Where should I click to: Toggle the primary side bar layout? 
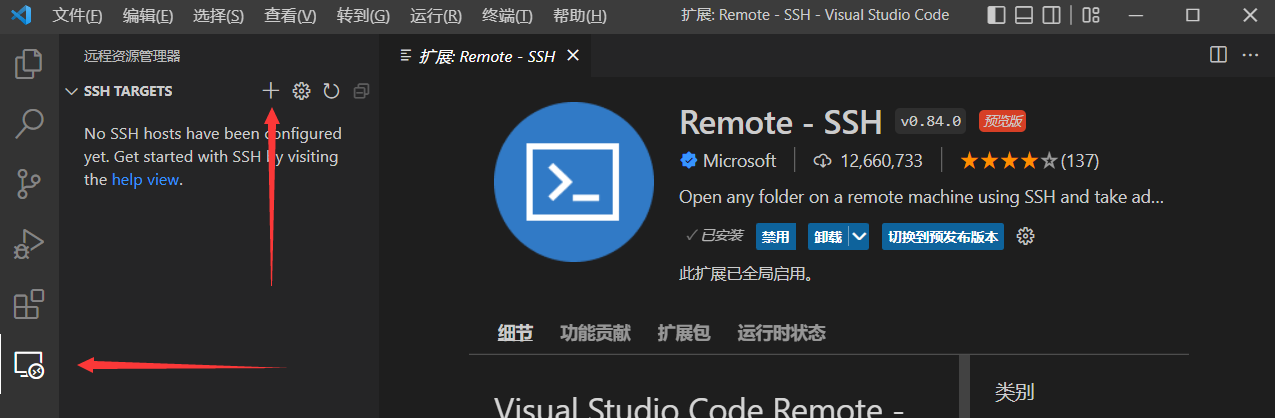click(996, 16)
